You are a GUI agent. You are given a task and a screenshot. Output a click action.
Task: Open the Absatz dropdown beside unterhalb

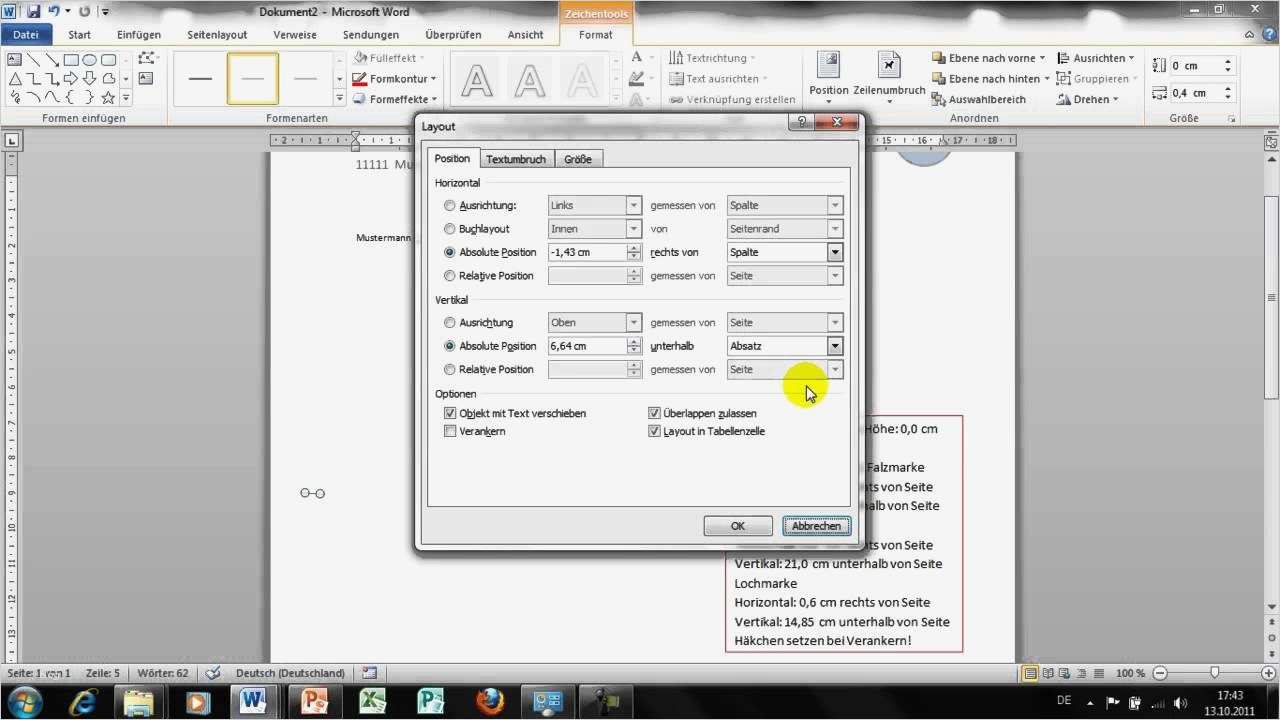click(x=835, y=345)
